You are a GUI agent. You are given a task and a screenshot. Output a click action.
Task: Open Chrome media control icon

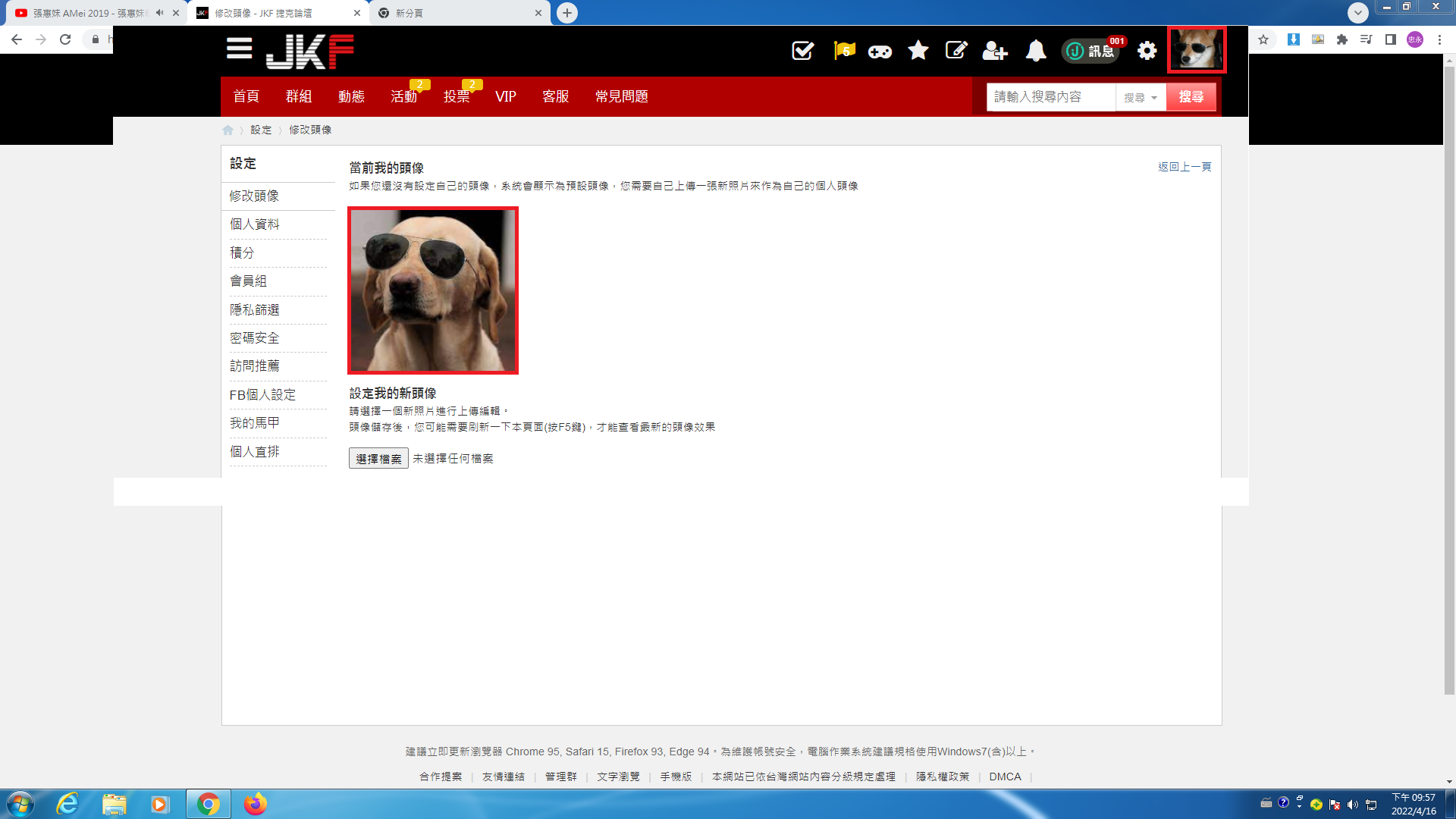click(x=1367, y=39)
